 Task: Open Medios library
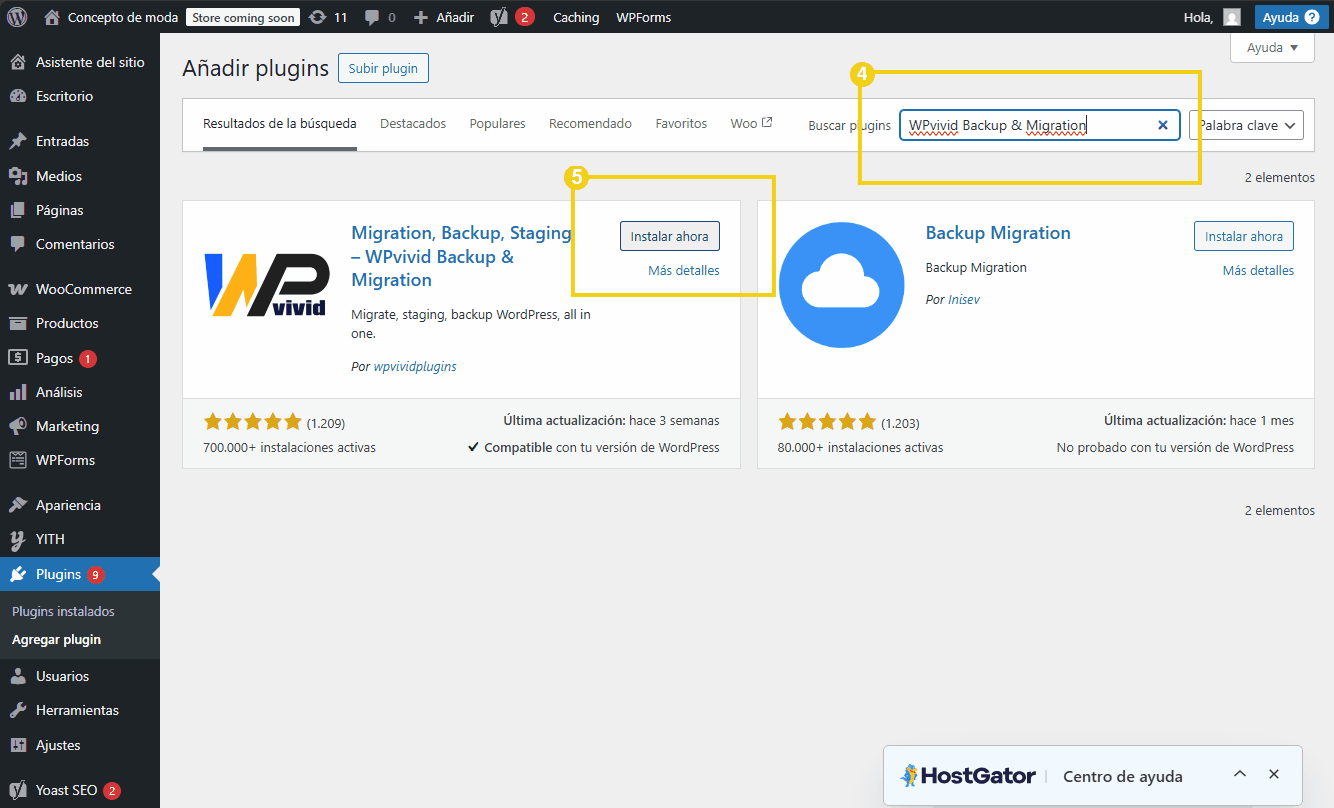80,176
